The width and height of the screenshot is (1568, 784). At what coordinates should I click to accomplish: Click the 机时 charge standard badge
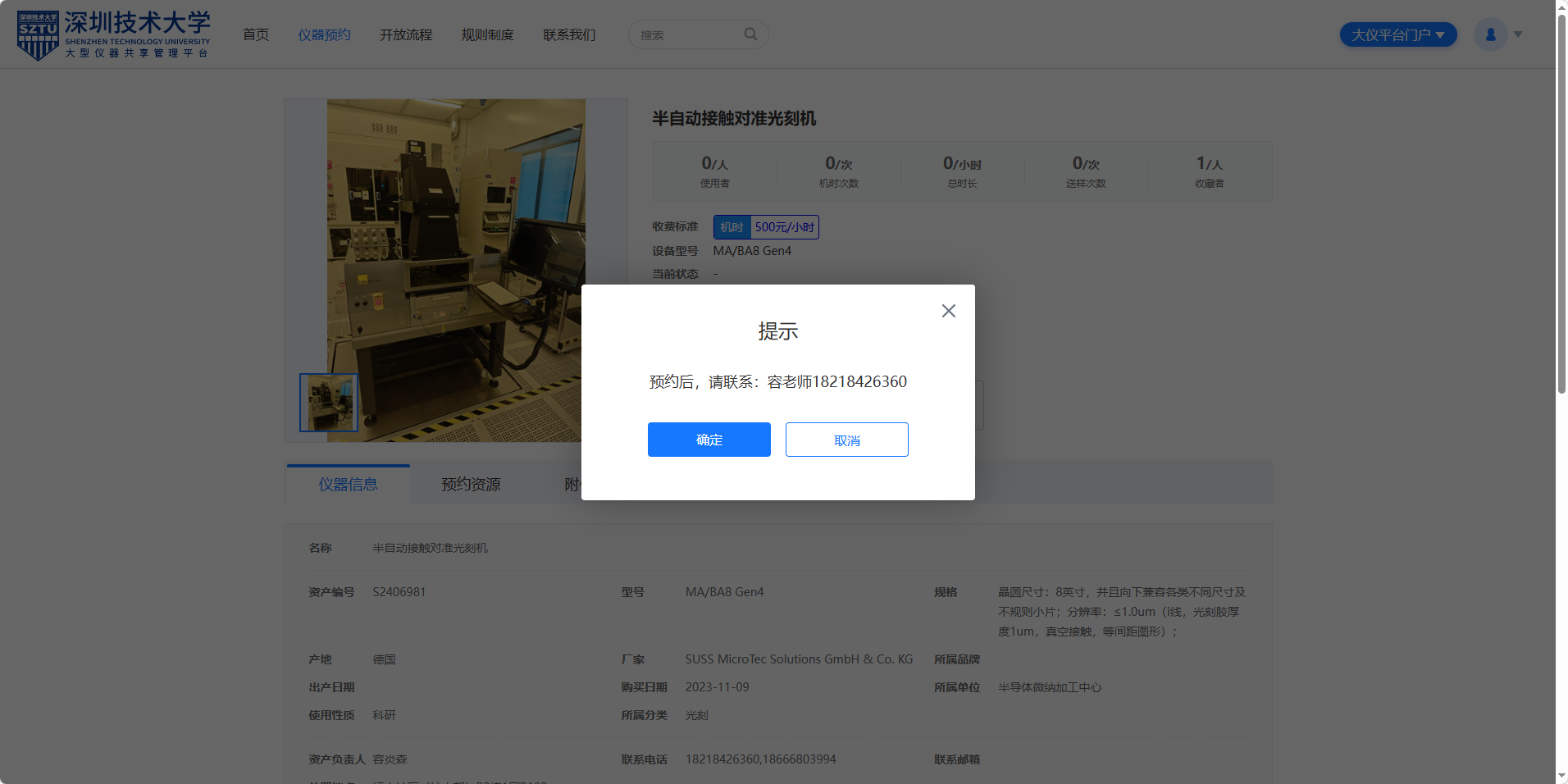point(732,227)
